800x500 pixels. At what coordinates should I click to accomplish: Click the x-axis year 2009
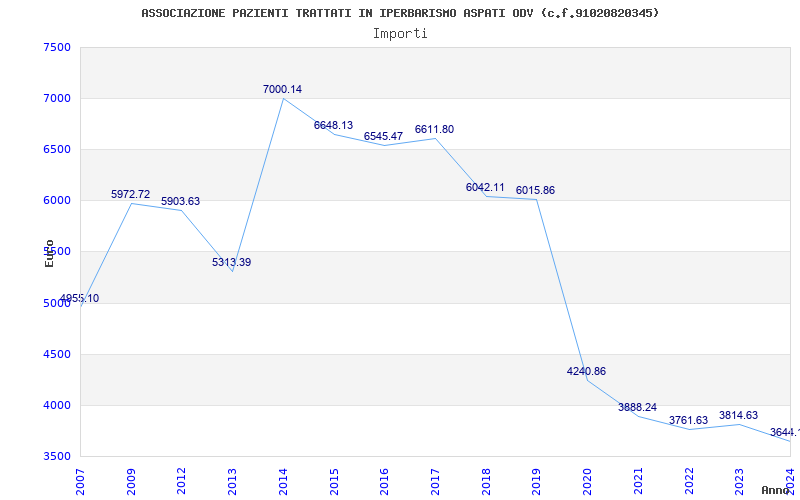click(x=131, y=481)
